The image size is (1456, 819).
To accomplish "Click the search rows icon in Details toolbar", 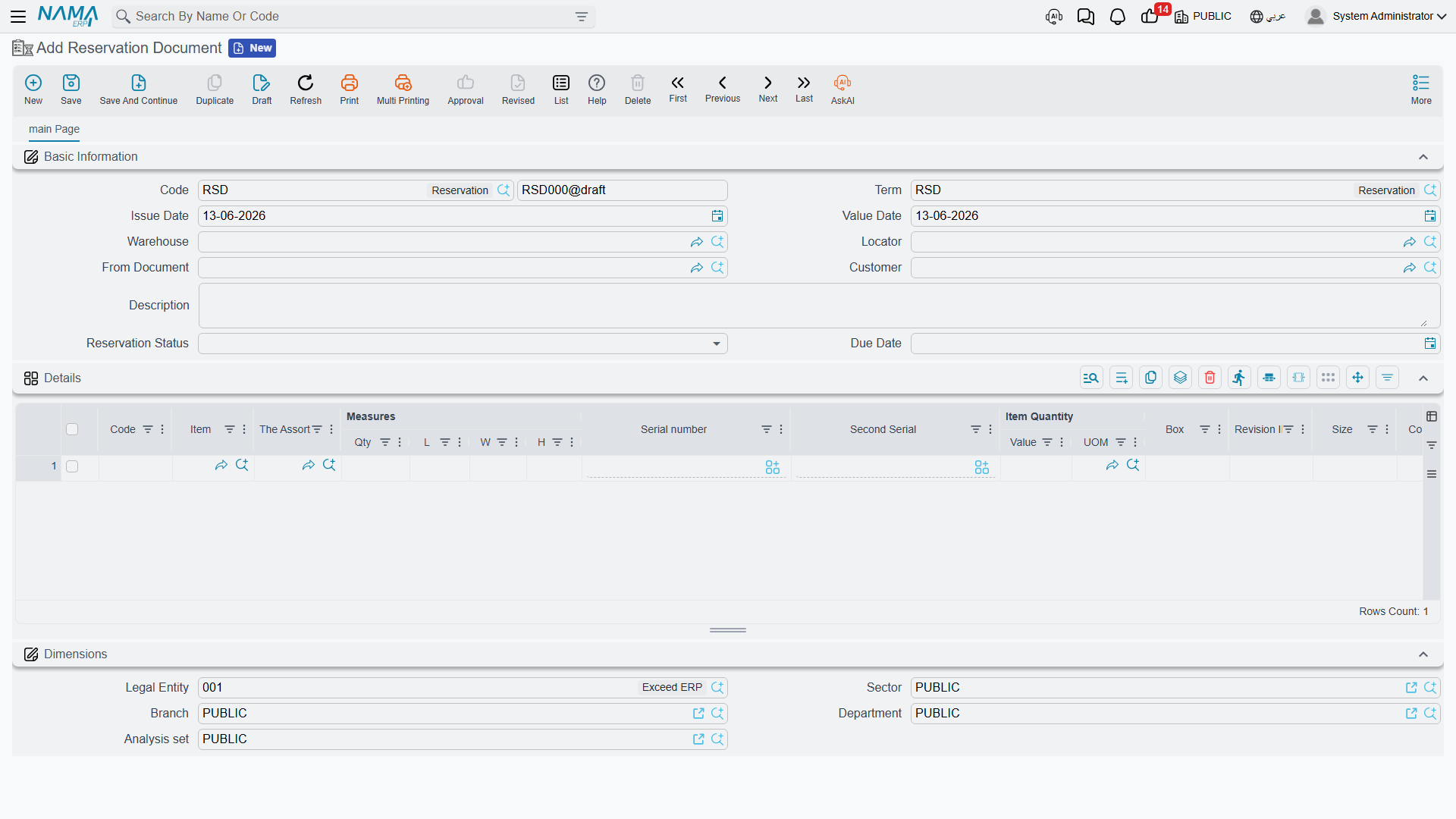I will click(x=1091, y=378).
